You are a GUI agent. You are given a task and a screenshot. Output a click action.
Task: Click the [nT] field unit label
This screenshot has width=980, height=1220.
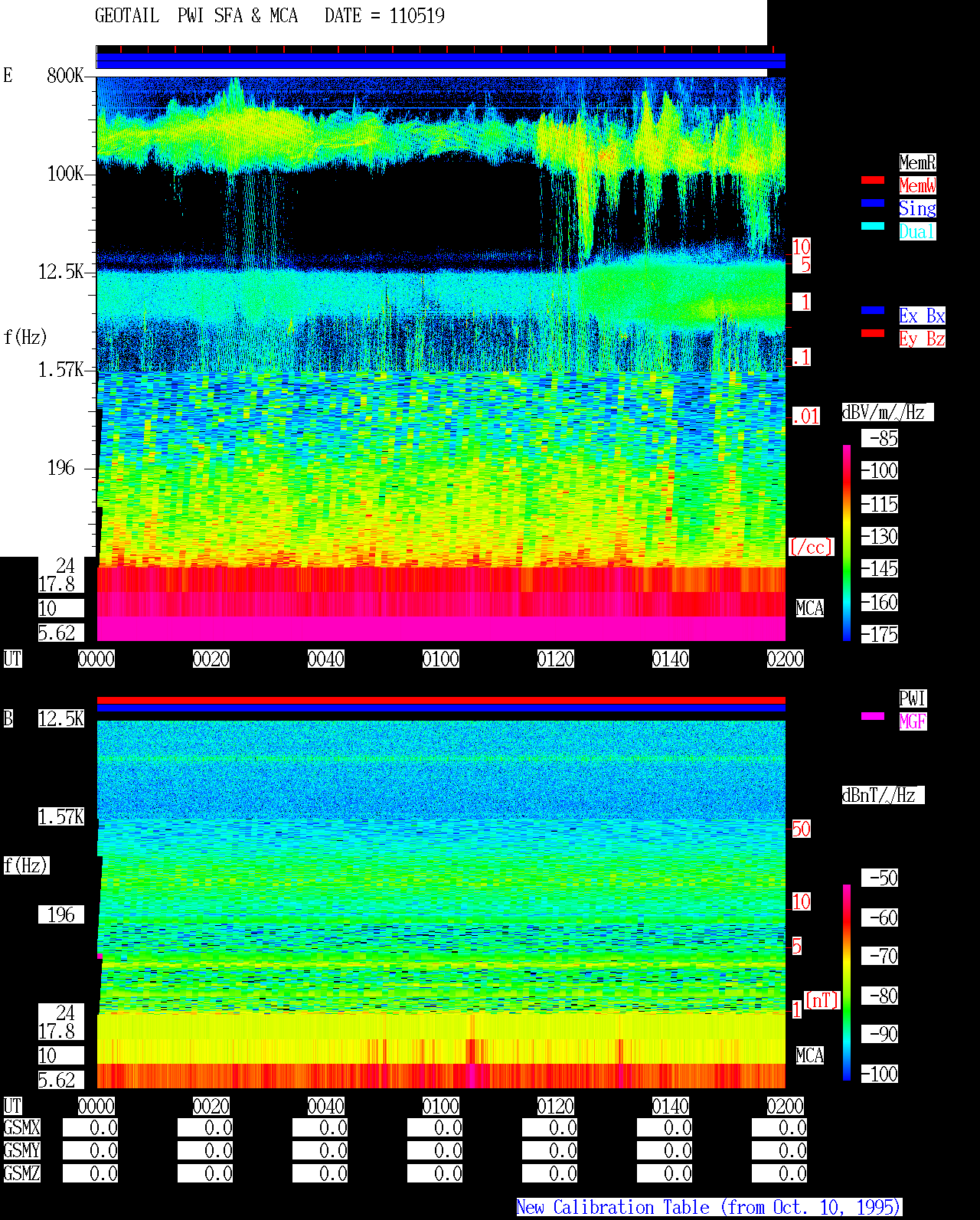click(822, 1000)
